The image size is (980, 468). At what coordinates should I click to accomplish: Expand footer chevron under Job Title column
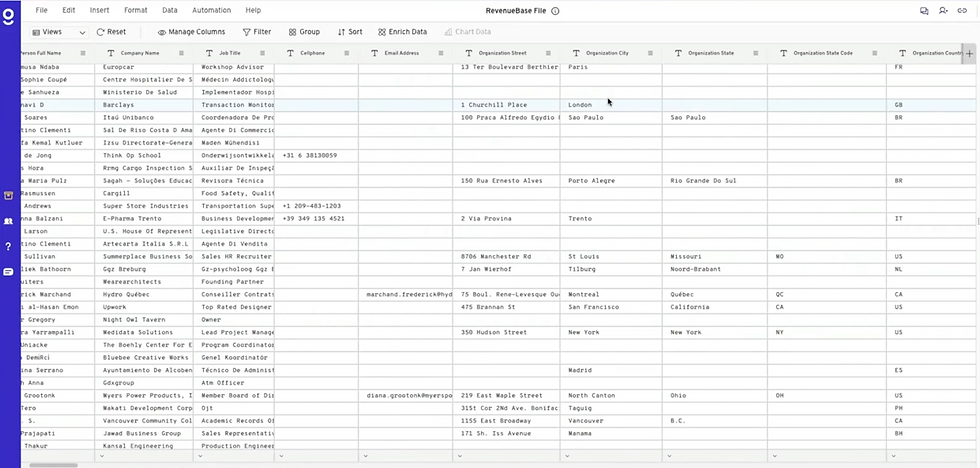click(201, 456)
